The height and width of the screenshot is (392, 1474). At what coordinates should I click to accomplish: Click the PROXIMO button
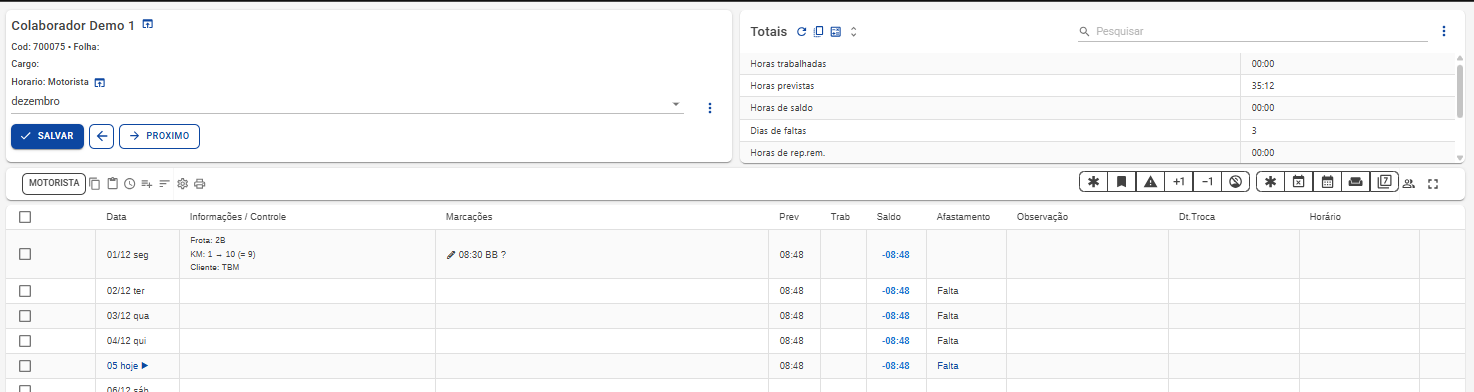point(159,136)
